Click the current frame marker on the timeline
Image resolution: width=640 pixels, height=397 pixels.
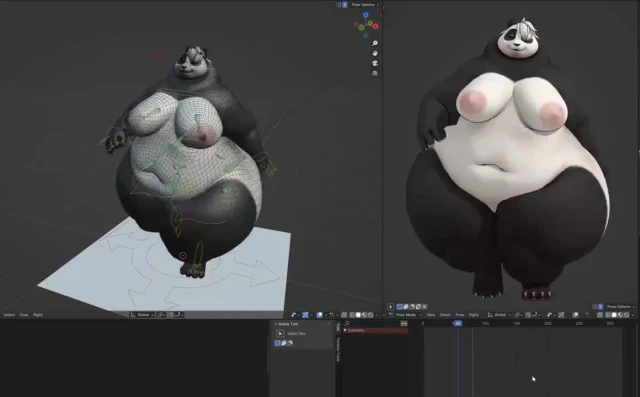point(458,324)
